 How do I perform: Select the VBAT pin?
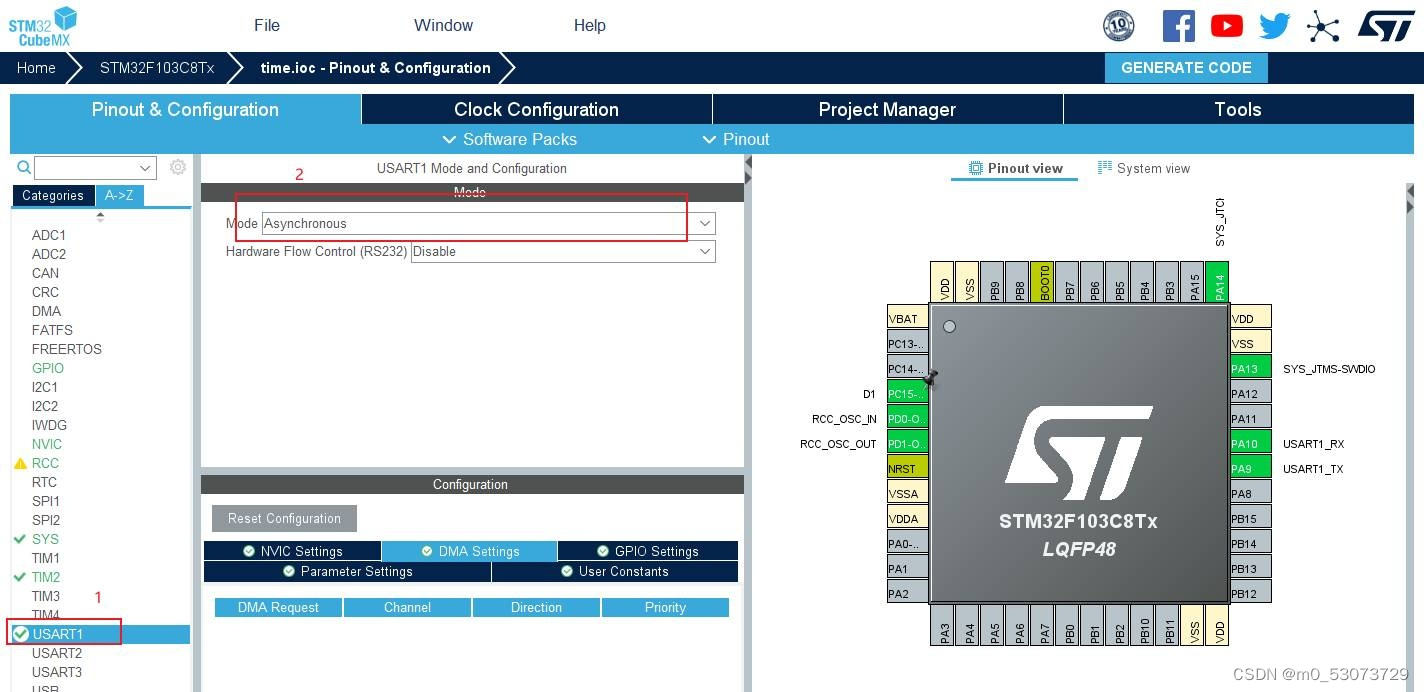point(908,318)
